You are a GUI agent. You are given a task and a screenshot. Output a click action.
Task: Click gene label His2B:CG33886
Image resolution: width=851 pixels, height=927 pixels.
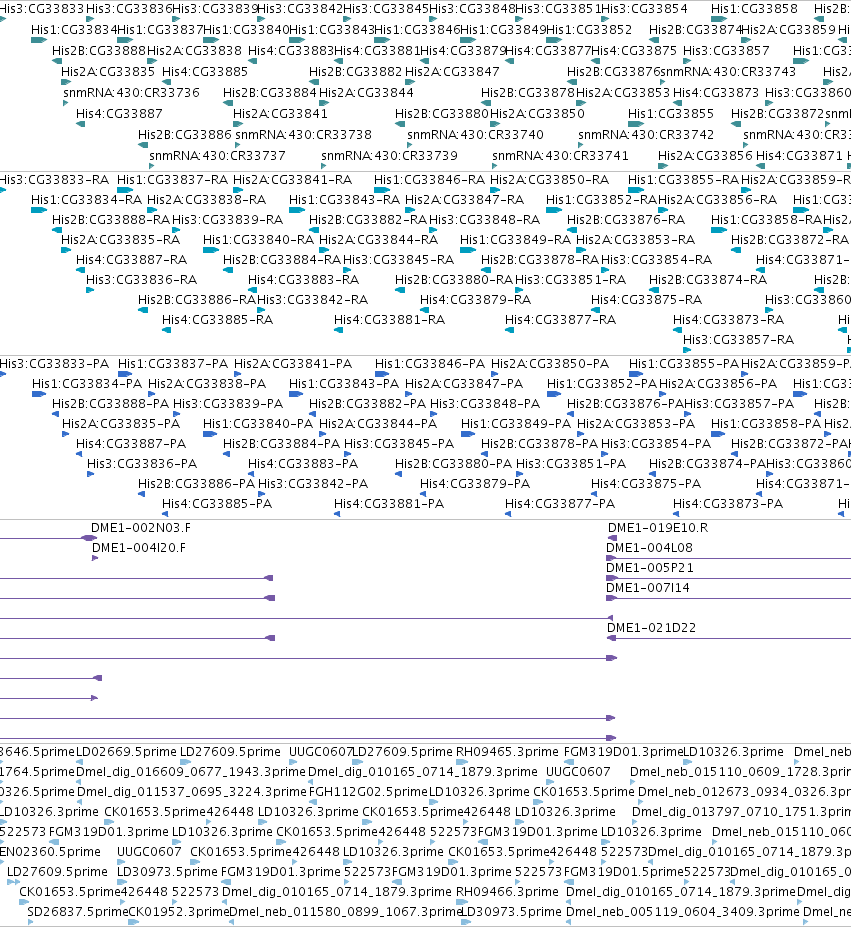point(185,135)
